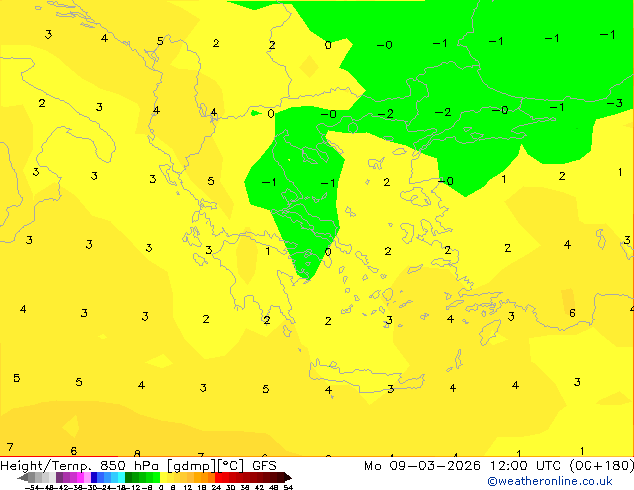Select the Height/Temp. 850 hPa title text
634x490 pixels.
(x=81, y=466)
